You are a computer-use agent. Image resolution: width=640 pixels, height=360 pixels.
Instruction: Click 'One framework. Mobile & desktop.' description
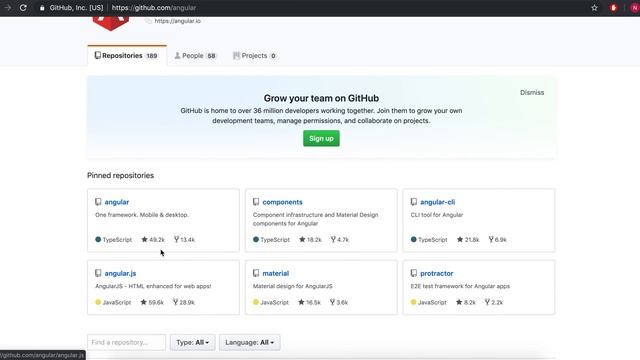pyautogui.click(x=142, y=215)
